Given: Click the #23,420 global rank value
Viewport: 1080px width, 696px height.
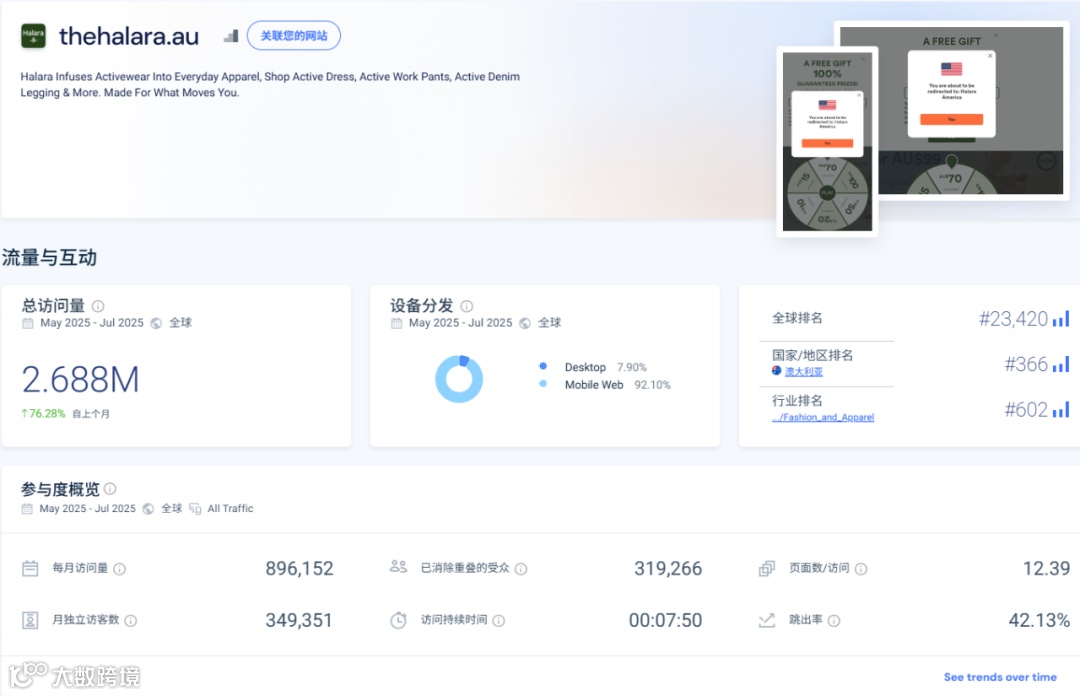Looking at the screenshot, I should [x=1013, y=318].
